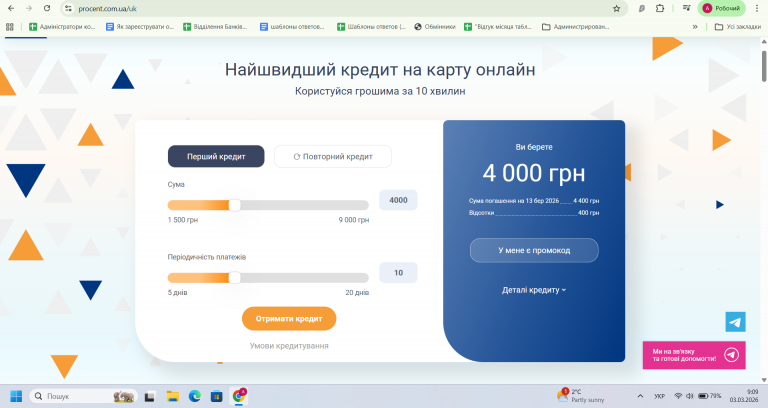Open the Умови кредитування link
The image size is (768, 408).
(x=289, y=346)
